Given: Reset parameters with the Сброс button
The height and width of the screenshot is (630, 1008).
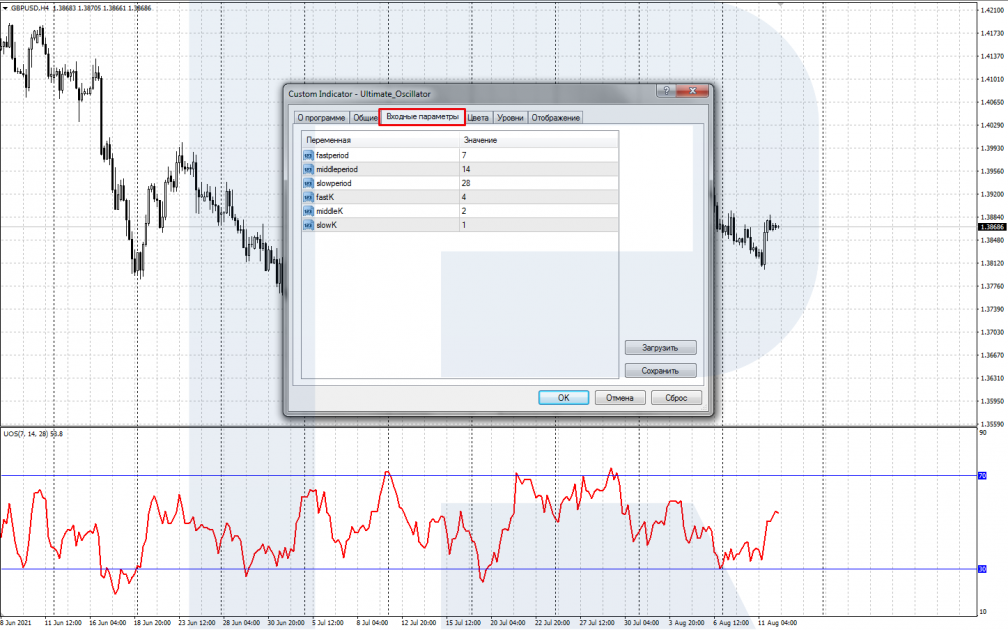Looking at the screenshot, I should point(676,397).
